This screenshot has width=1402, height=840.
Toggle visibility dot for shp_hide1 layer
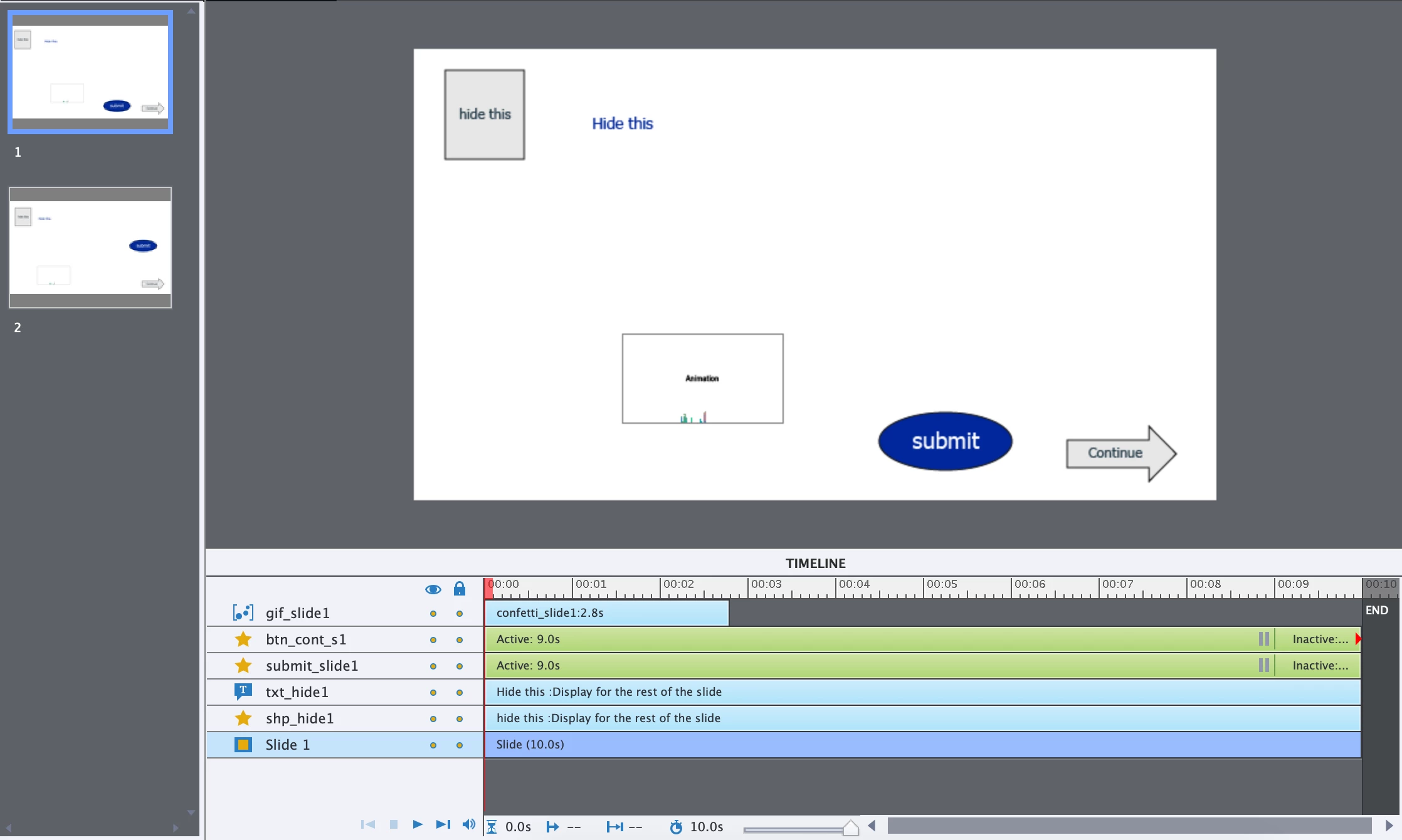click(433, 719)
